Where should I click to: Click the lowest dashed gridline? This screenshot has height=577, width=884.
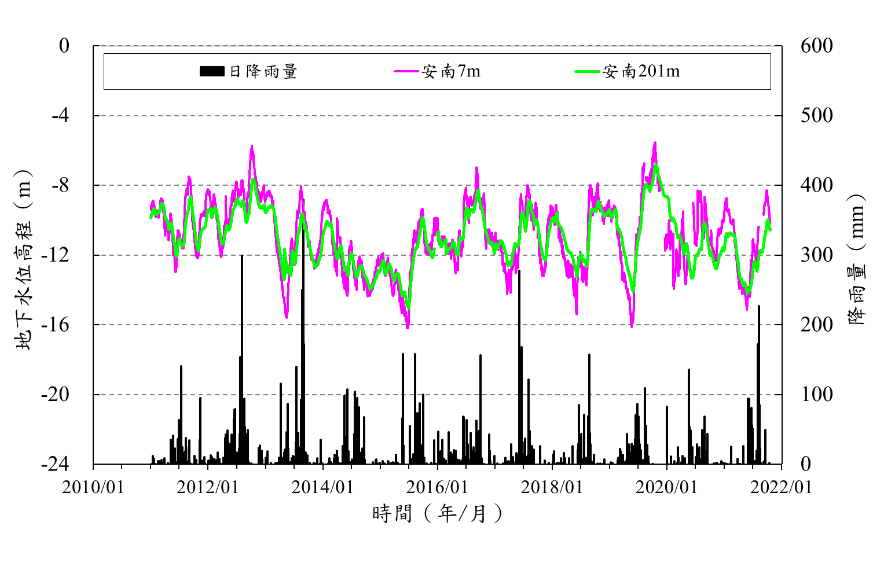pyautogui.click(x=438, y=395)
